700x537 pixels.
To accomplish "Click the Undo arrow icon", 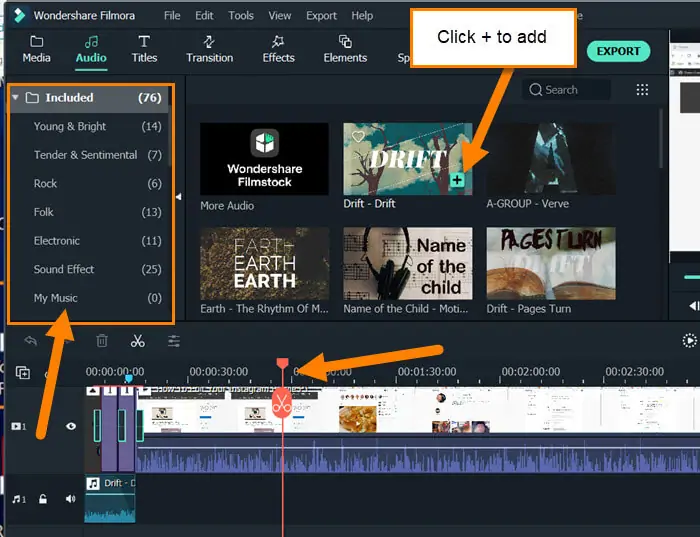I will [x=30, y=341].
